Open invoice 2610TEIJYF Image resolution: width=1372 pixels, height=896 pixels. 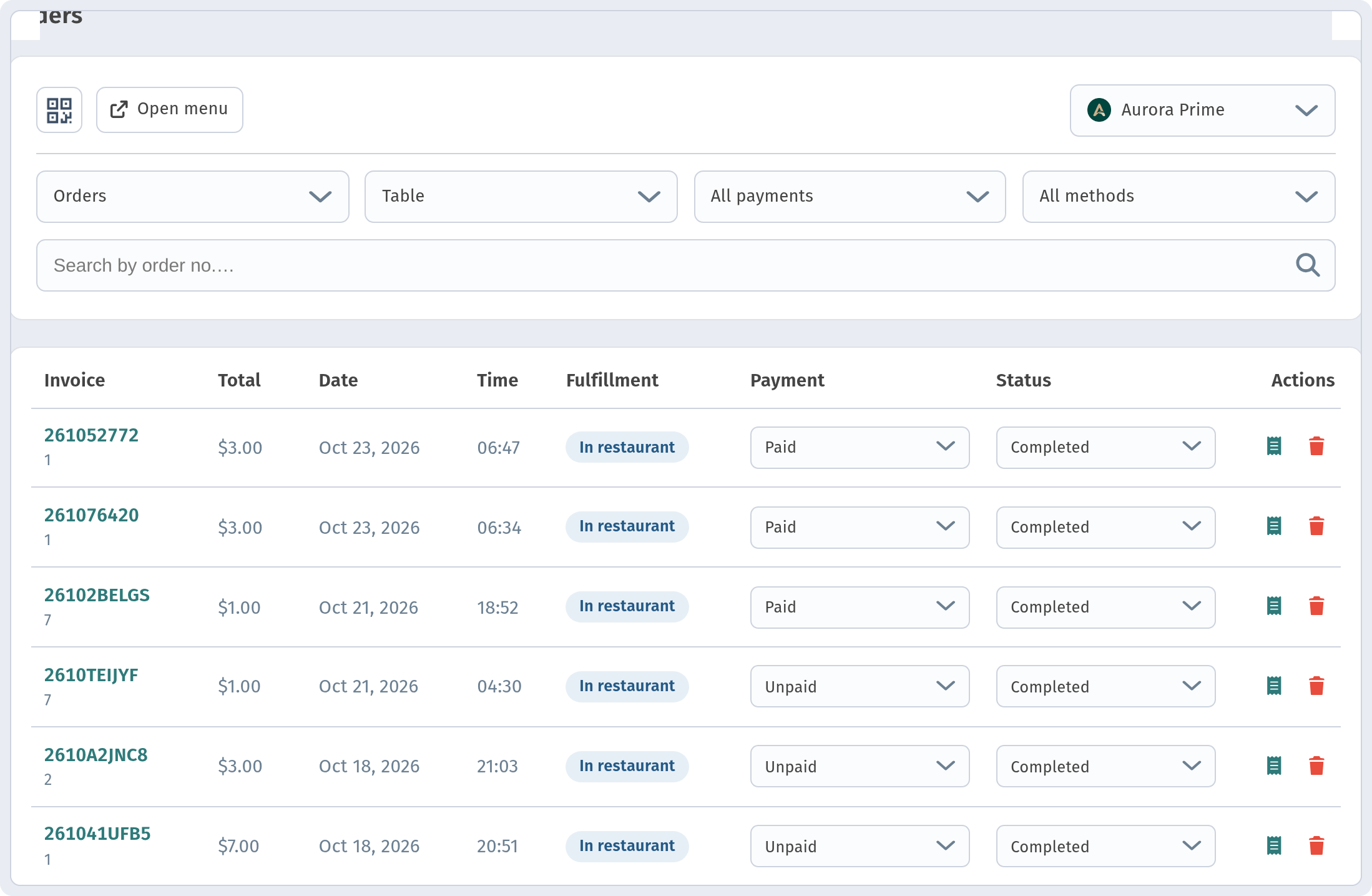pyautogui.click(x=91, y=675)
